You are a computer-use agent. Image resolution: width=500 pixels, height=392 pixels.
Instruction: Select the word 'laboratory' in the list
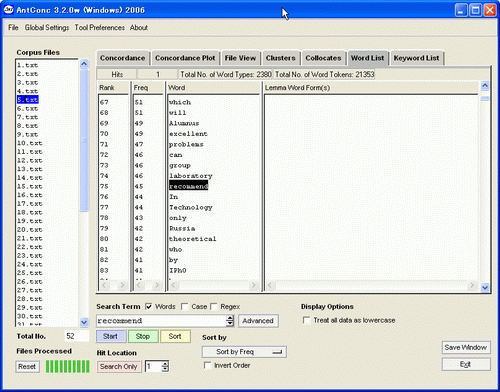point(190,176)
